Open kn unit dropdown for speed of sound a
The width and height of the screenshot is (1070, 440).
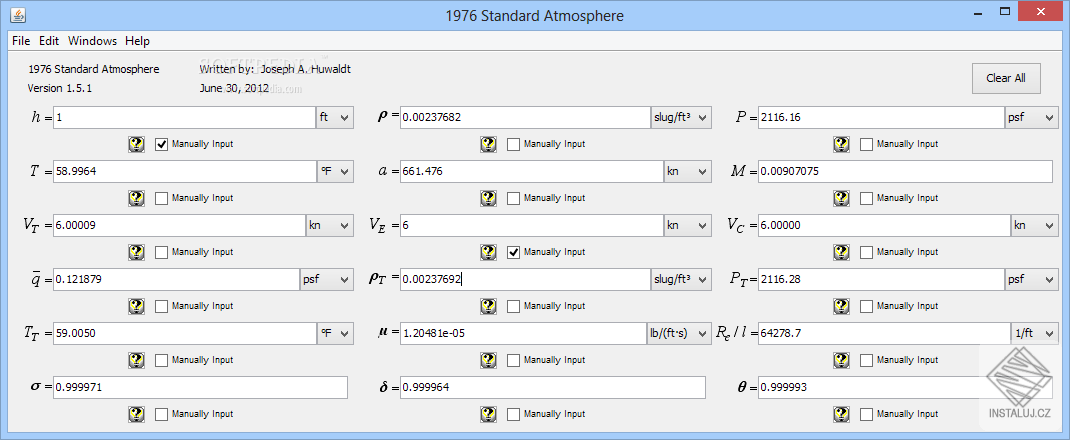pos(687,171)
